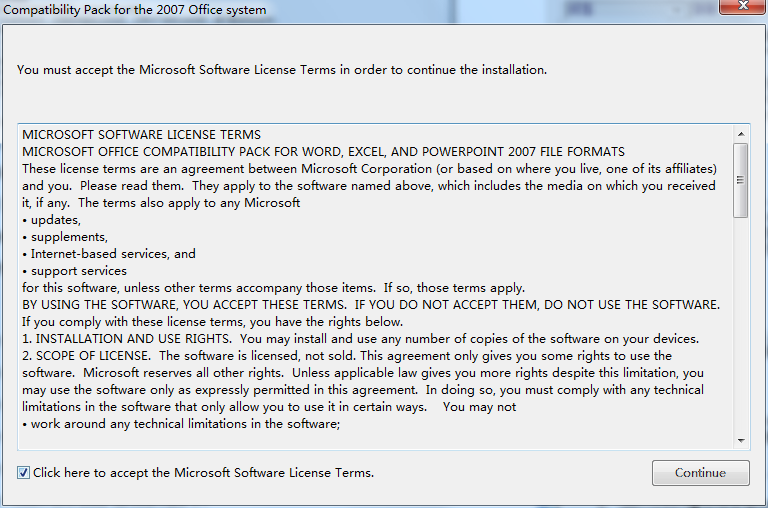Click the license scrollbar down arrow
This screenshot has width=768, height=508.
741,440
